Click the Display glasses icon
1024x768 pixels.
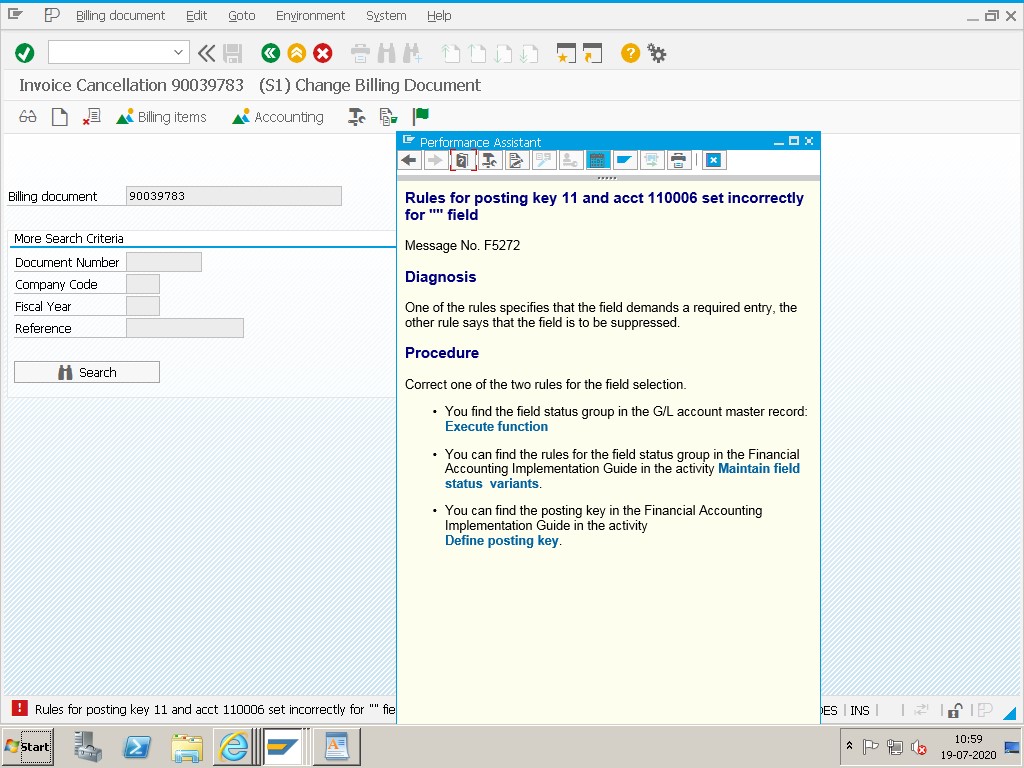point(27,117)
